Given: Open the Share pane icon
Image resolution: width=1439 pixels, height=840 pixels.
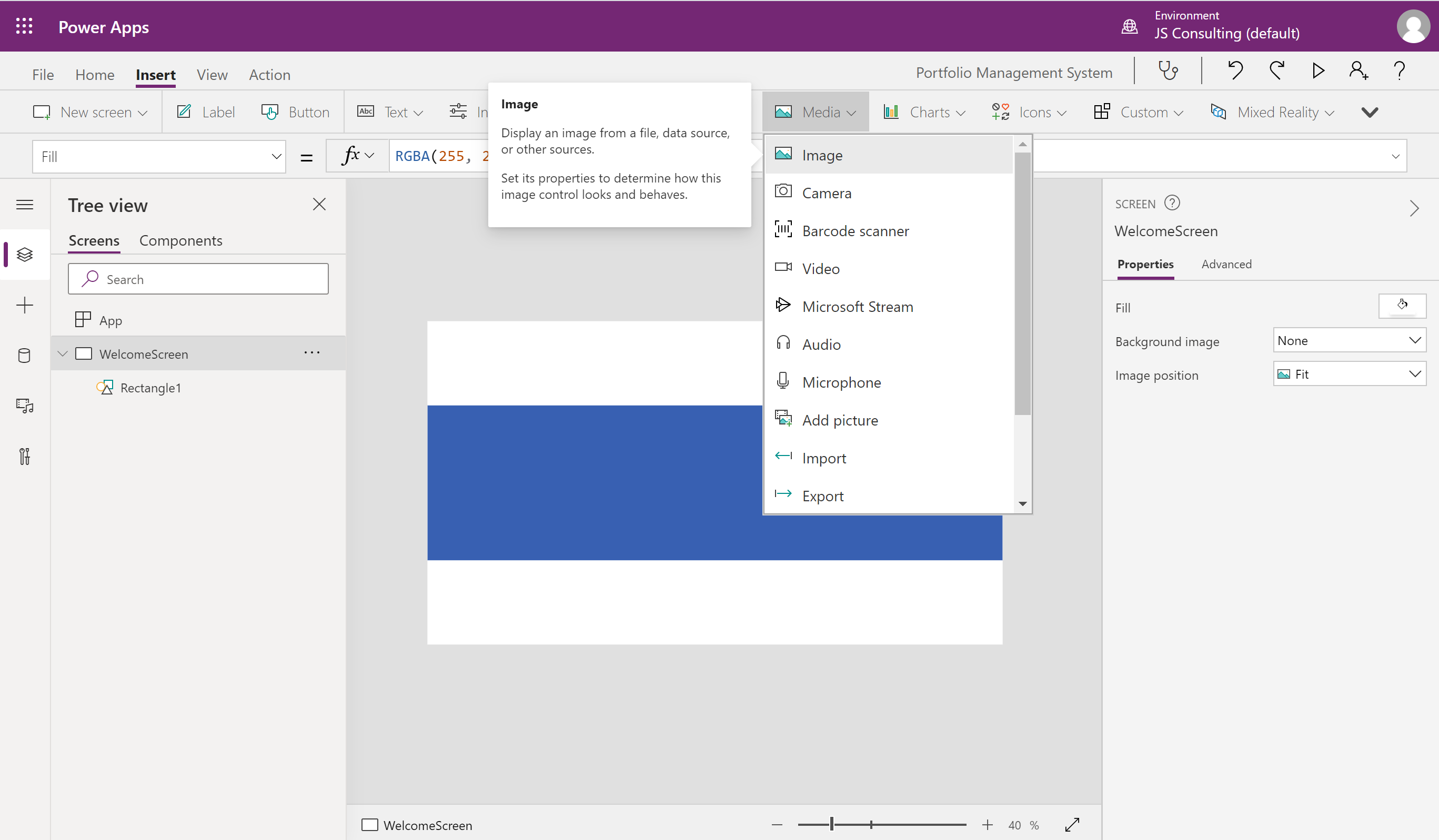Looking at the screenshot, I should (x=1358, y=70).
